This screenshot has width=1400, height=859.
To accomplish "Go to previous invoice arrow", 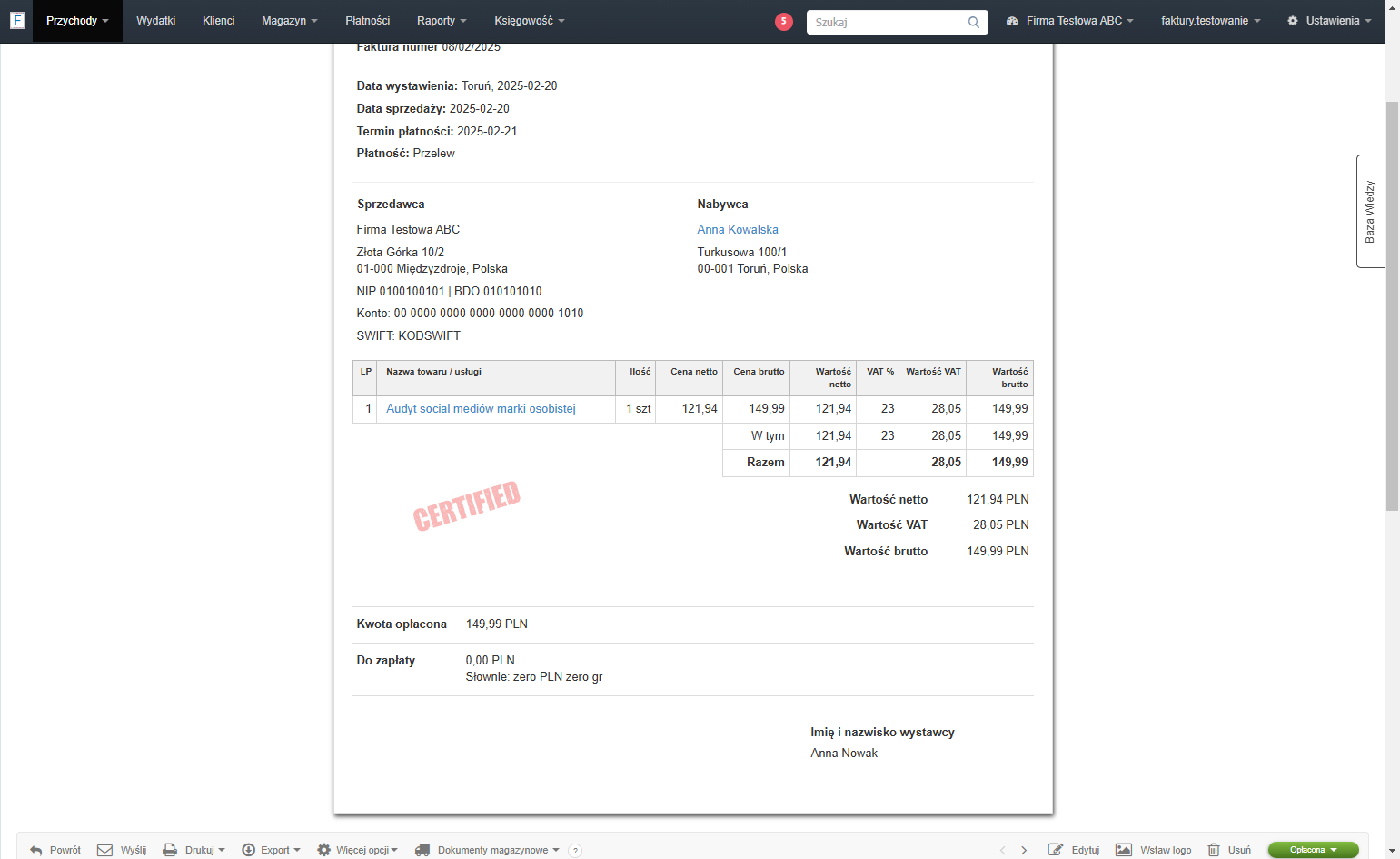I will (x=1003, y=850).
